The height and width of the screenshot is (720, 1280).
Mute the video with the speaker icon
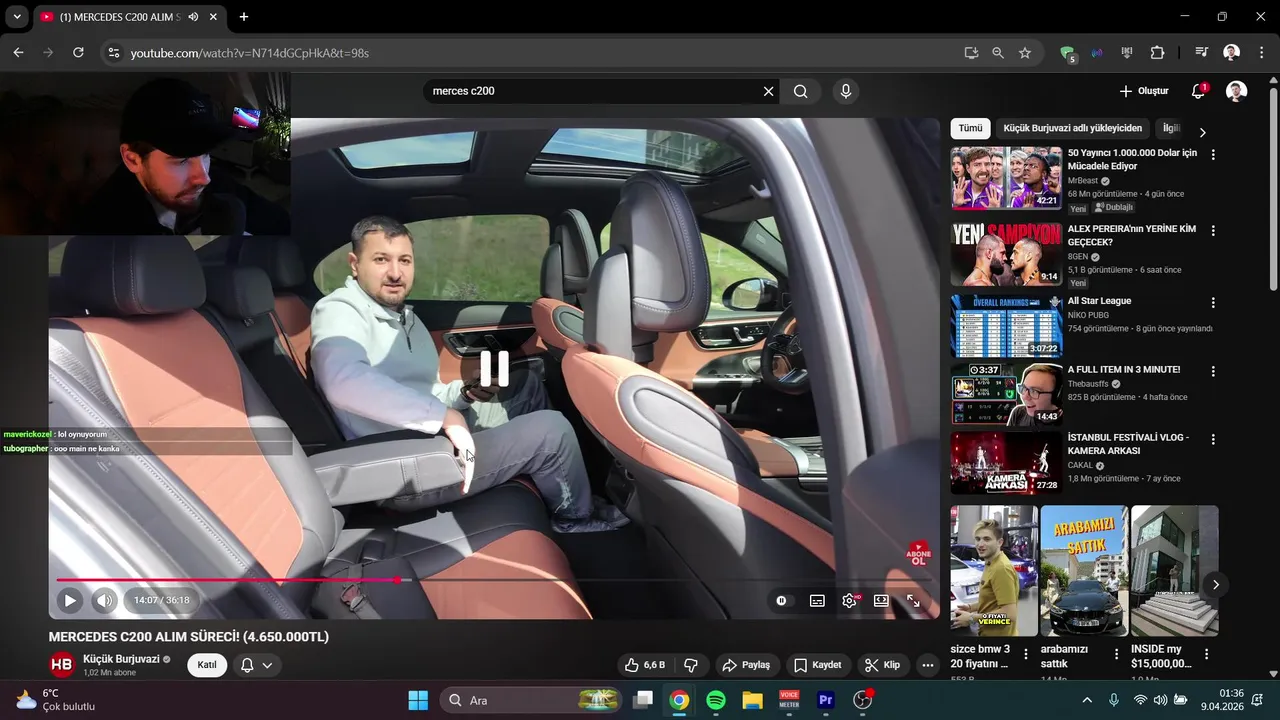click(104, 601)
